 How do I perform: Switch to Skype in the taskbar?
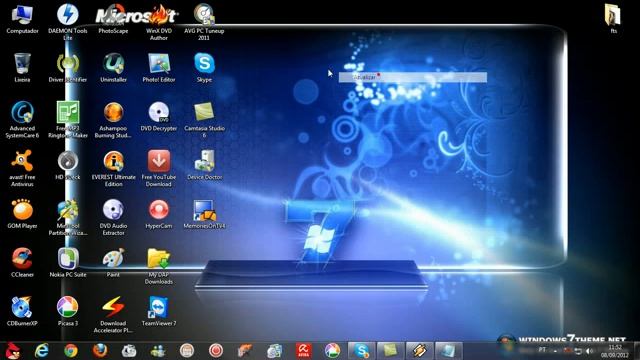361,351
